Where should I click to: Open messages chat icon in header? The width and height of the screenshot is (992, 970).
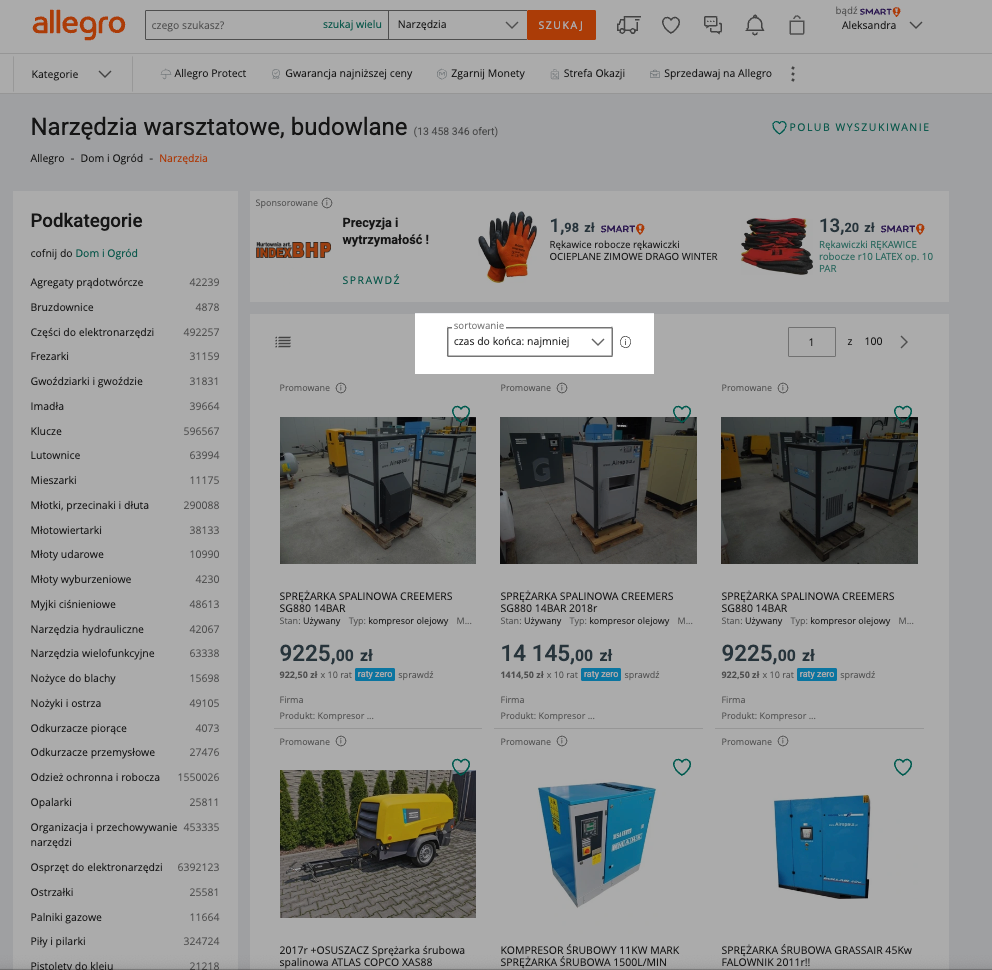click(713, 25)
